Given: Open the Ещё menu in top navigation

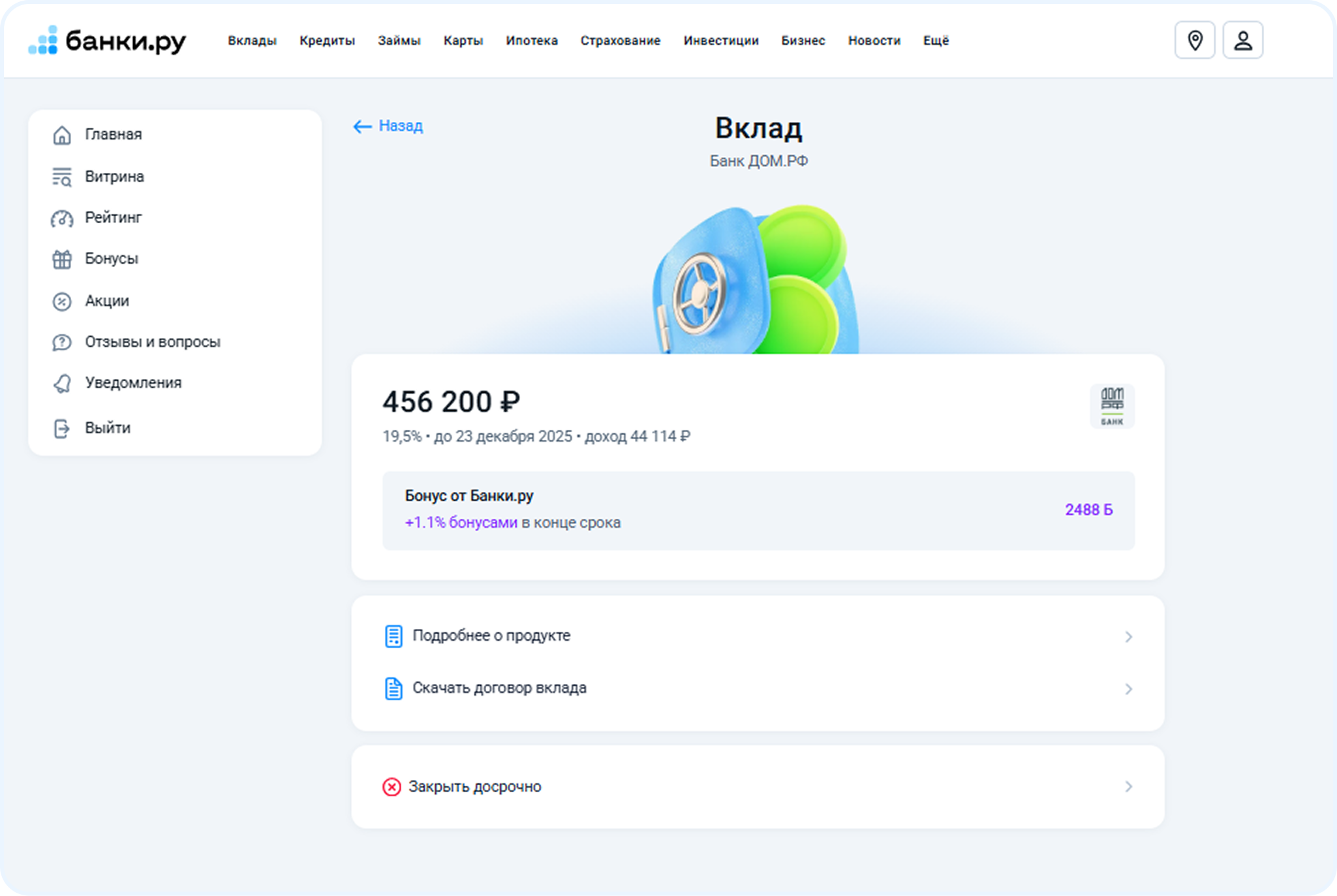Looking at the screenshot, I should [936, 40].
